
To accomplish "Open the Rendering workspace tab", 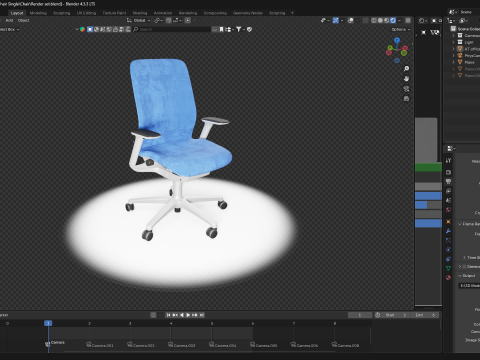I will coord(188,13).
